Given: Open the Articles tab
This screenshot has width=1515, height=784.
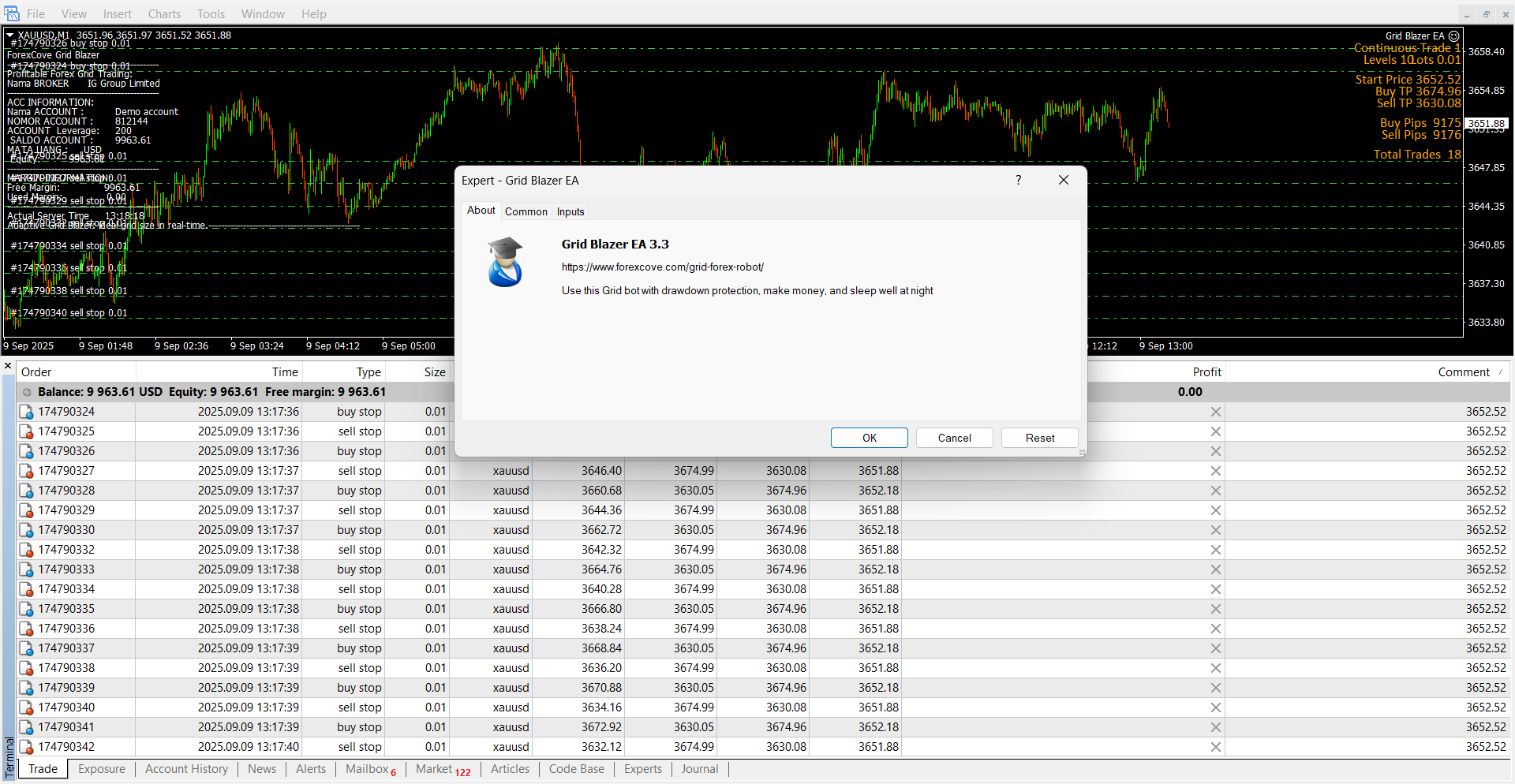Looking at the screenshot, I should click(511, 769).
